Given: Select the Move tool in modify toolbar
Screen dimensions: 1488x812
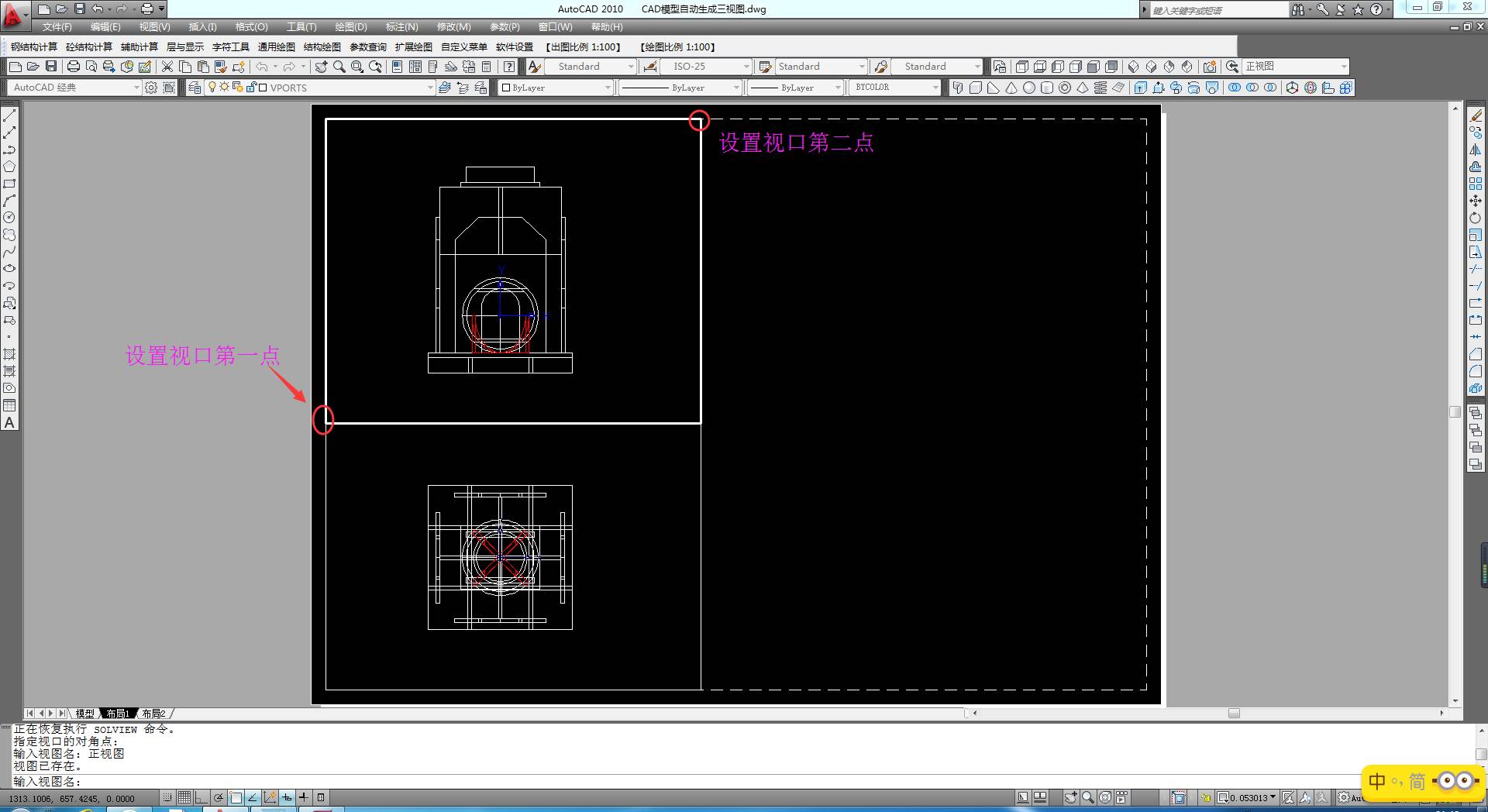Looking at the screenshot, I should pos(1476,201).
